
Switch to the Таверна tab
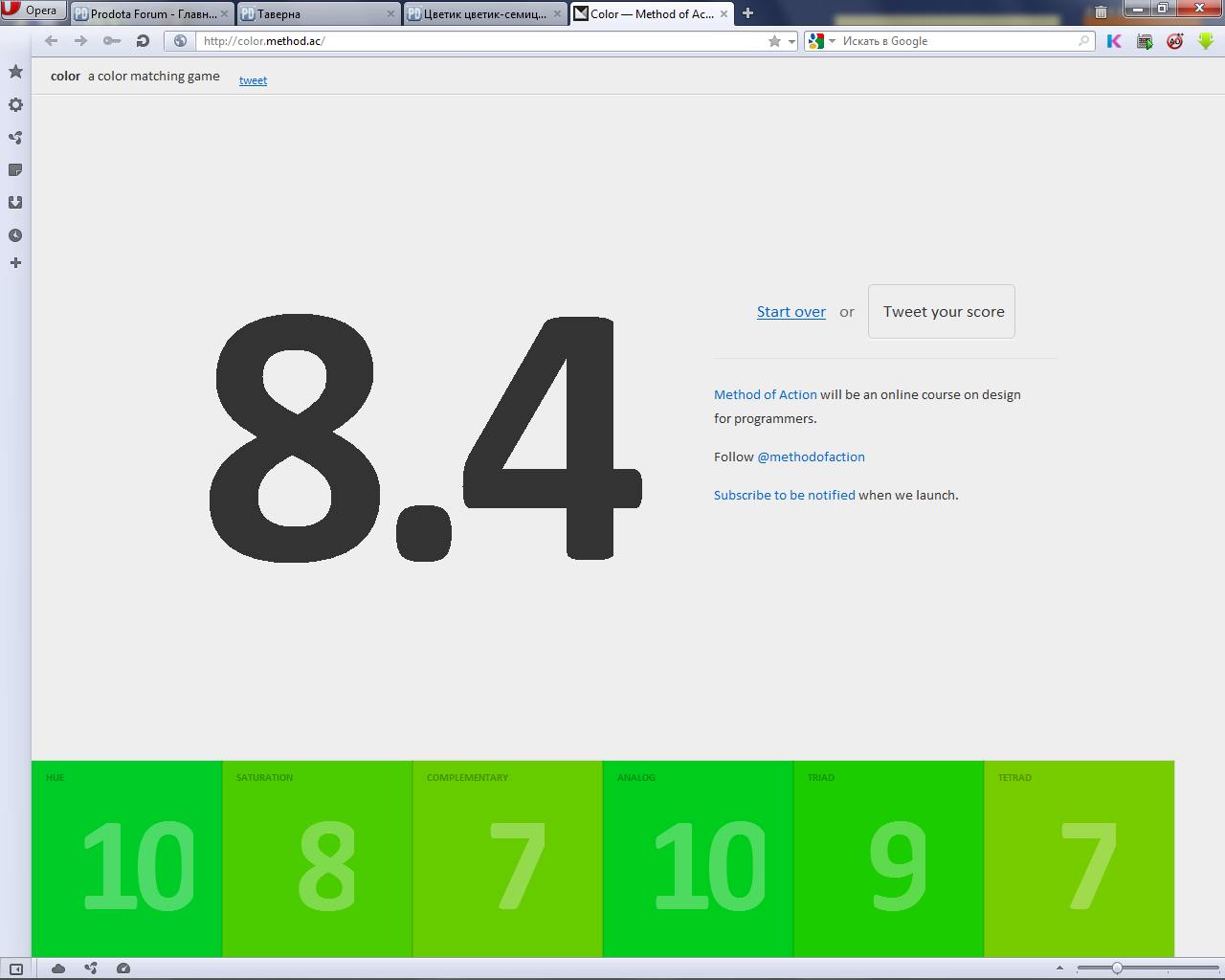tap(318, 13)
